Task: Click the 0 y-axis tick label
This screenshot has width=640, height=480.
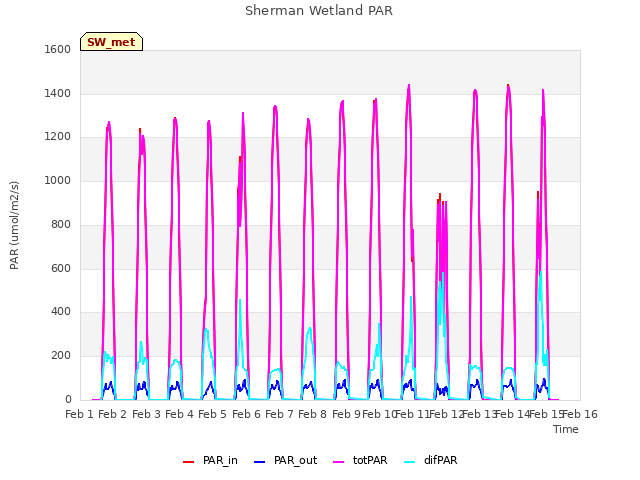Action: [x=68, y=400]
